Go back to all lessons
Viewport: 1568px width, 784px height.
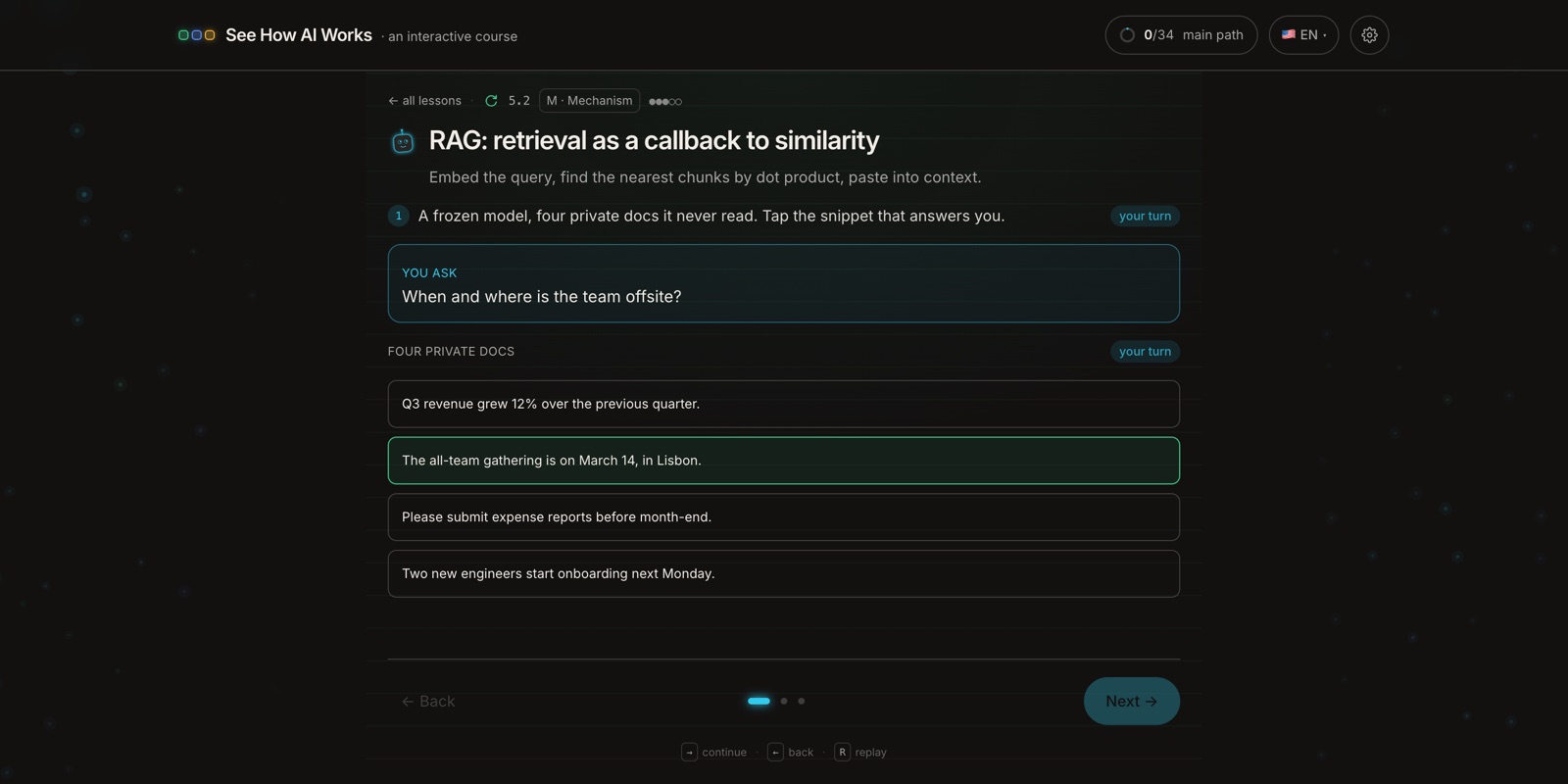pyautogui.click(x=424, y=101)
